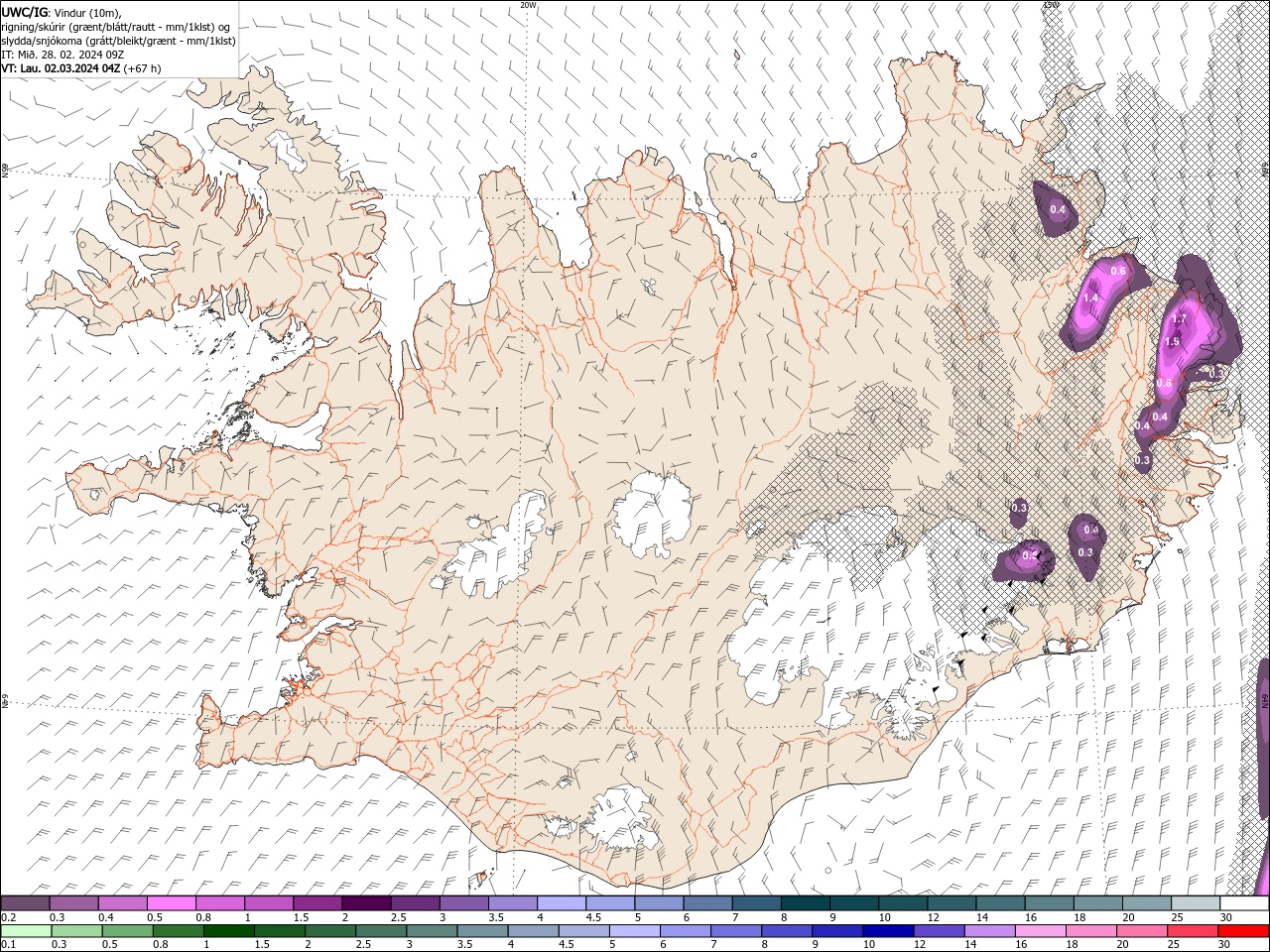Select the dark purple 0.2–0.3 swatch in top legend
The image size is (1270, 952).
coord(25,903)
